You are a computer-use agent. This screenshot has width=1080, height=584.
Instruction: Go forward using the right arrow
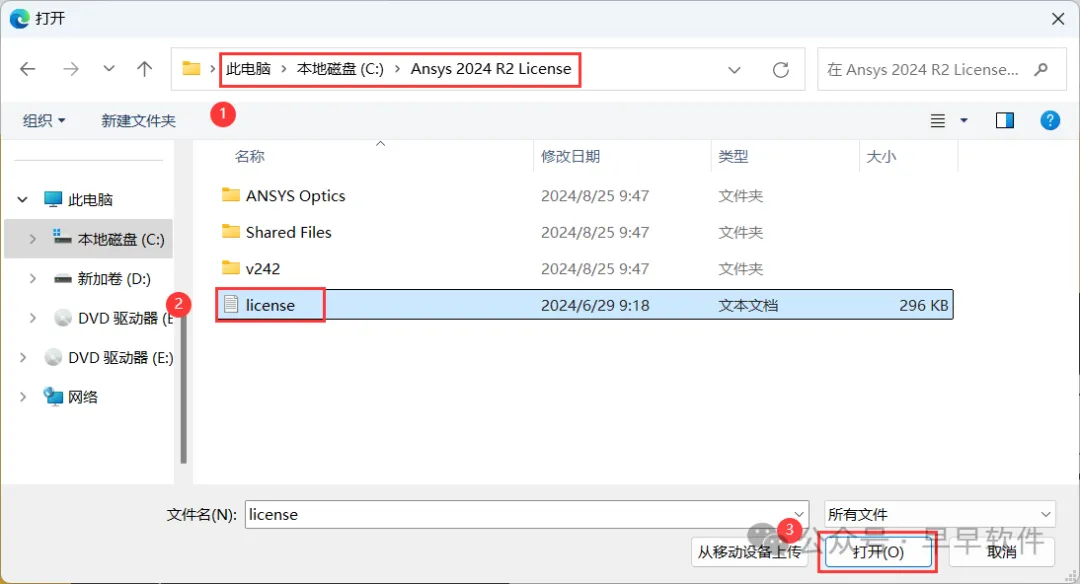[x=70, y=69]
